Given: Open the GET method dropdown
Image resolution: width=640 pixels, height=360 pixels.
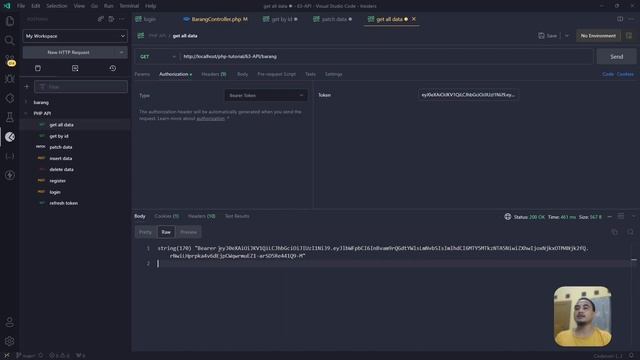Looking at the screenshot, I should (157, 57).
